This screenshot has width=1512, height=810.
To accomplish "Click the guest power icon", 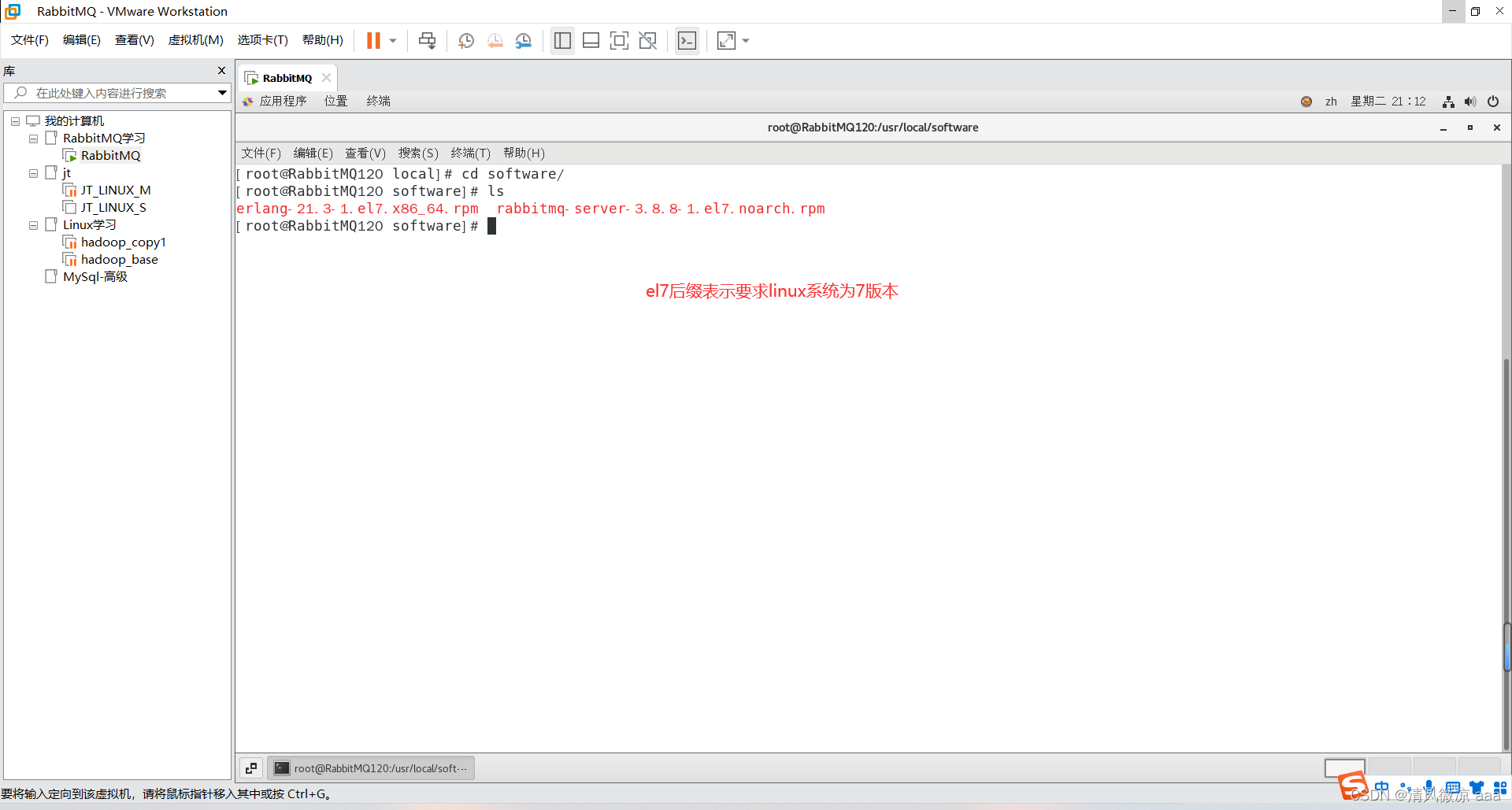I will coord(1493,102).
